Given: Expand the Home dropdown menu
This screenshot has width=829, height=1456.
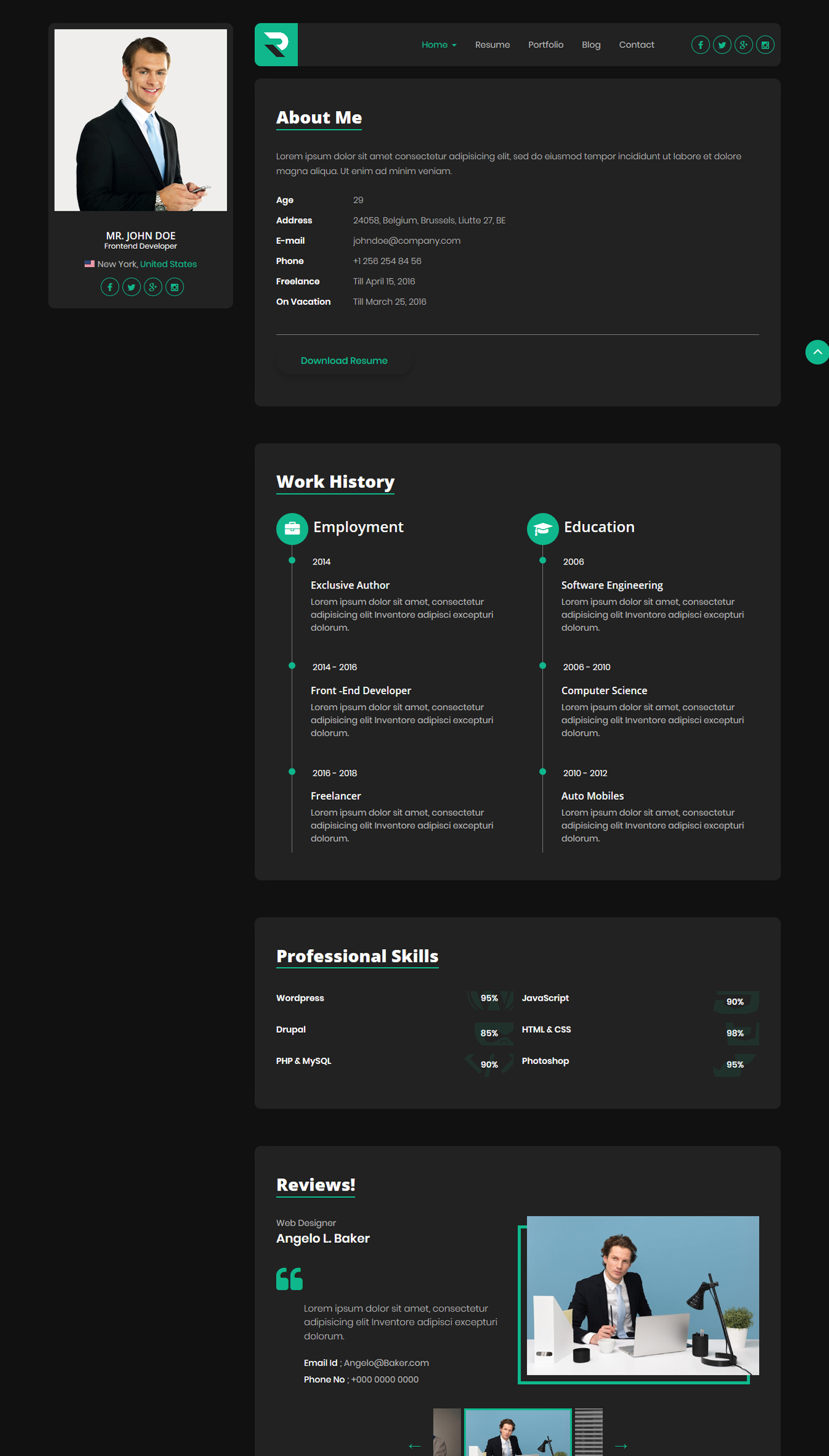Looking at the screenshot, I should [438, 45].
